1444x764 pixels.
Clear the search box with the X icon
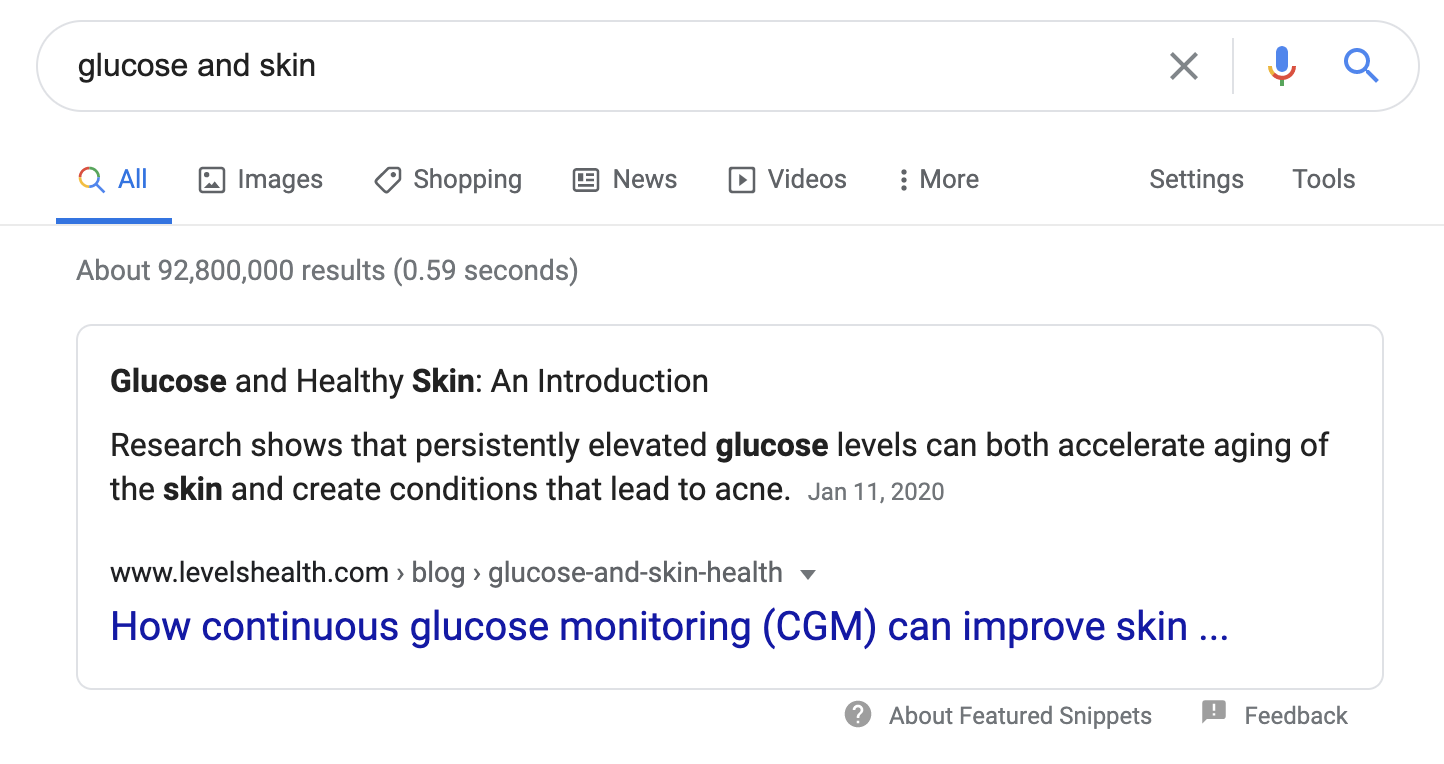pyautogui.click(x=1183, y=67)
